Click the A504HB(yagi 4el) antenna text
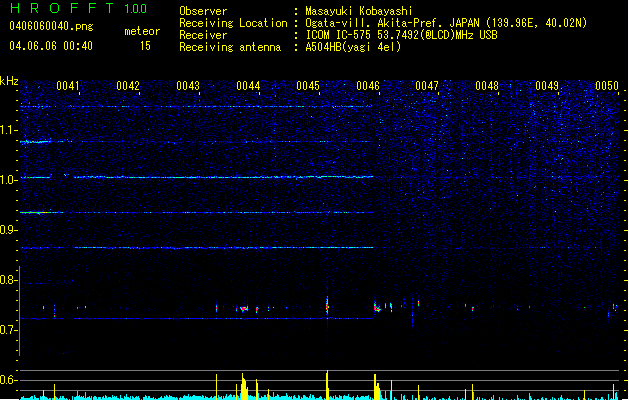 pos(353,47)
